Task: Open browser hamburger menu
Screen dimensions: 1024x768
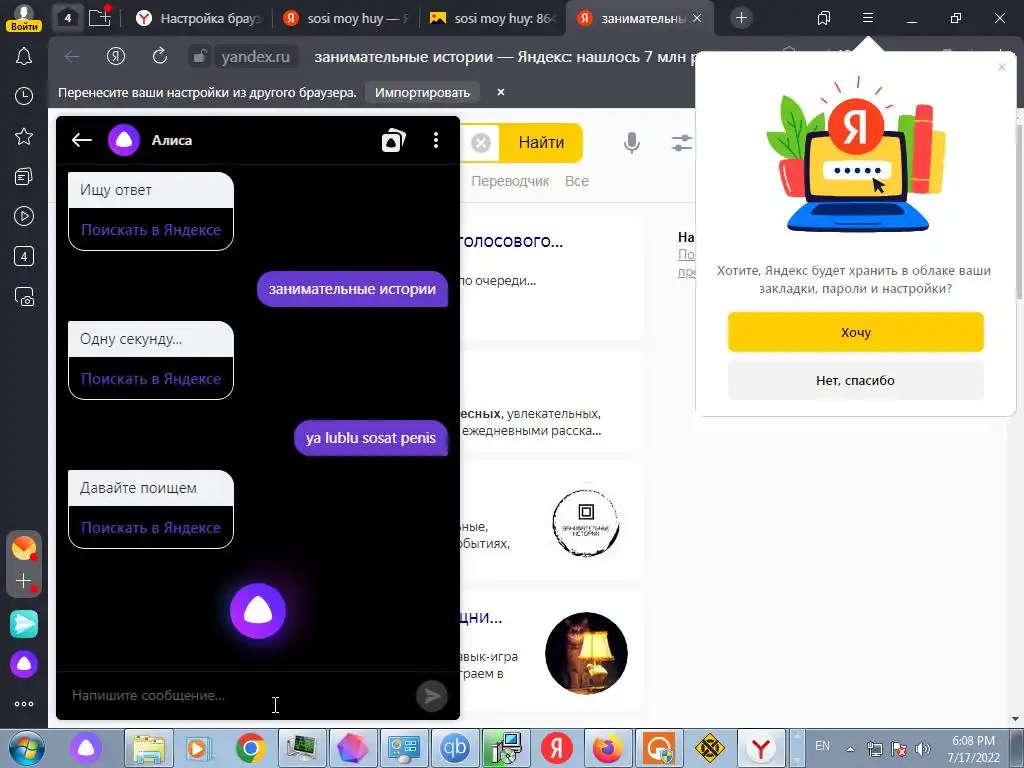Action: (x=868, y=18)
